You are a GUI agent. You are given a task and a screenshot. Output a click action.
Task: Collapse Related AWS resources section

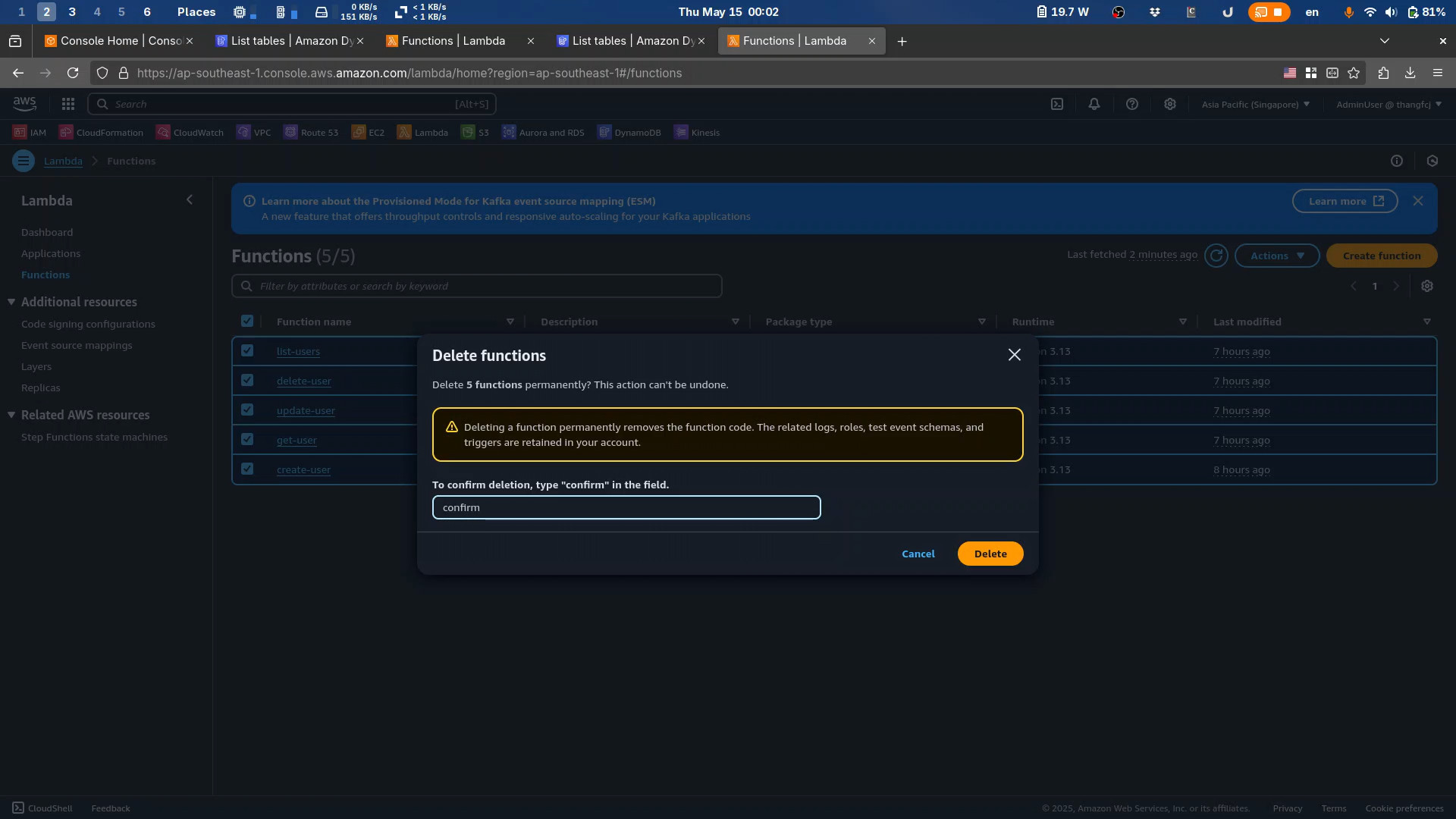11,415
